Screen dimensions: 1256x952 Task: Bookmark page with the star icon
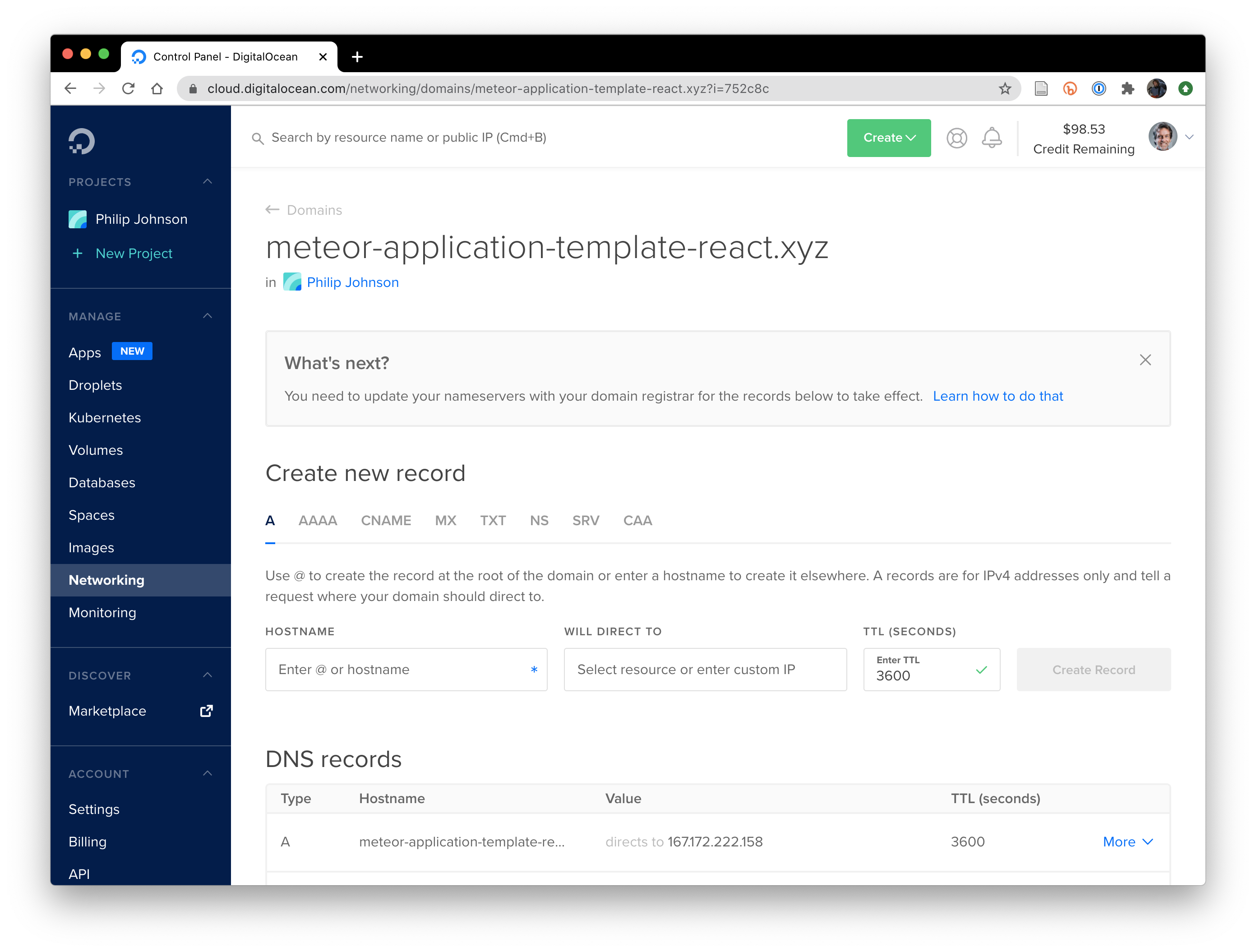1004,88
